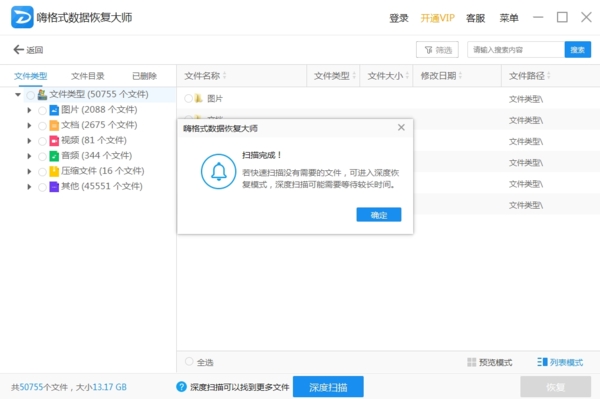Switch to the 已删除 tab

[144, 76]
